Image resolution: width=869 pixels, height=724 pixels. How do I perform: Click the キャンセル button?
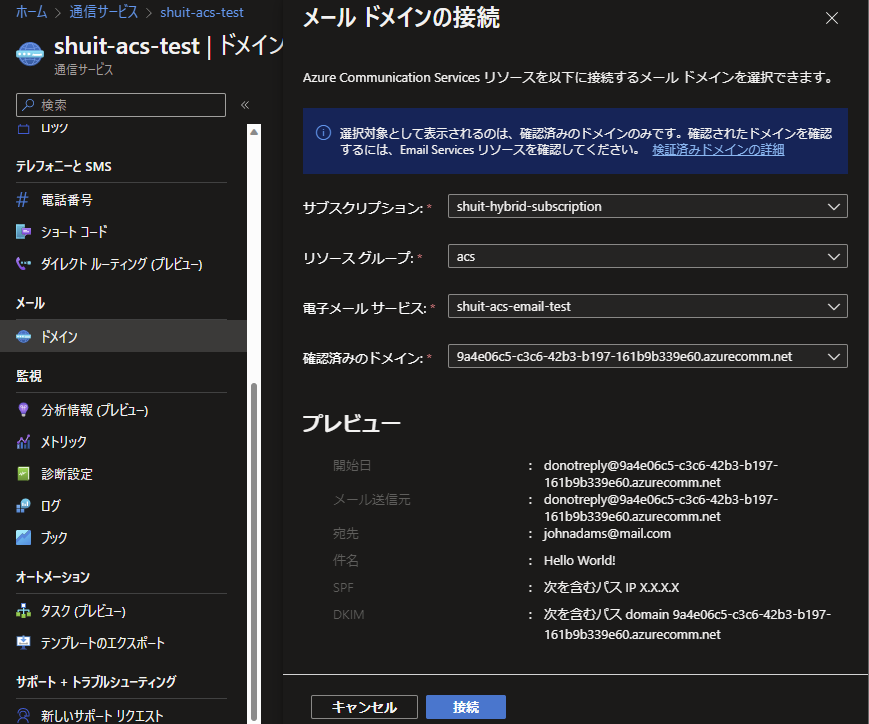click(x=364, y=707)
